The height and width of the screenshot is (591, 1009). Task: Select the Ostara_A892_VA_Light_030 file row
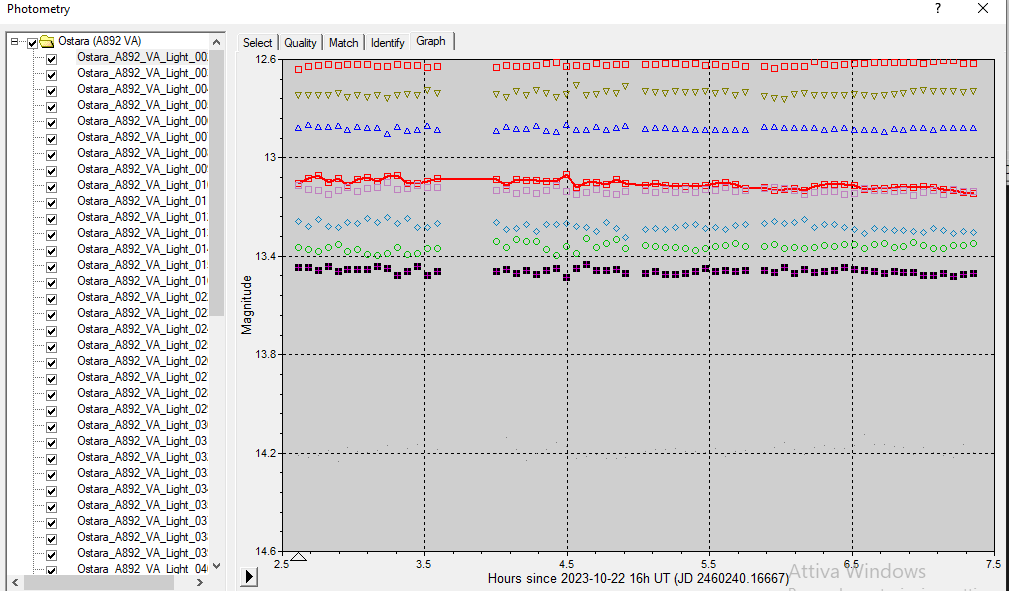click(x=142, y=425)
